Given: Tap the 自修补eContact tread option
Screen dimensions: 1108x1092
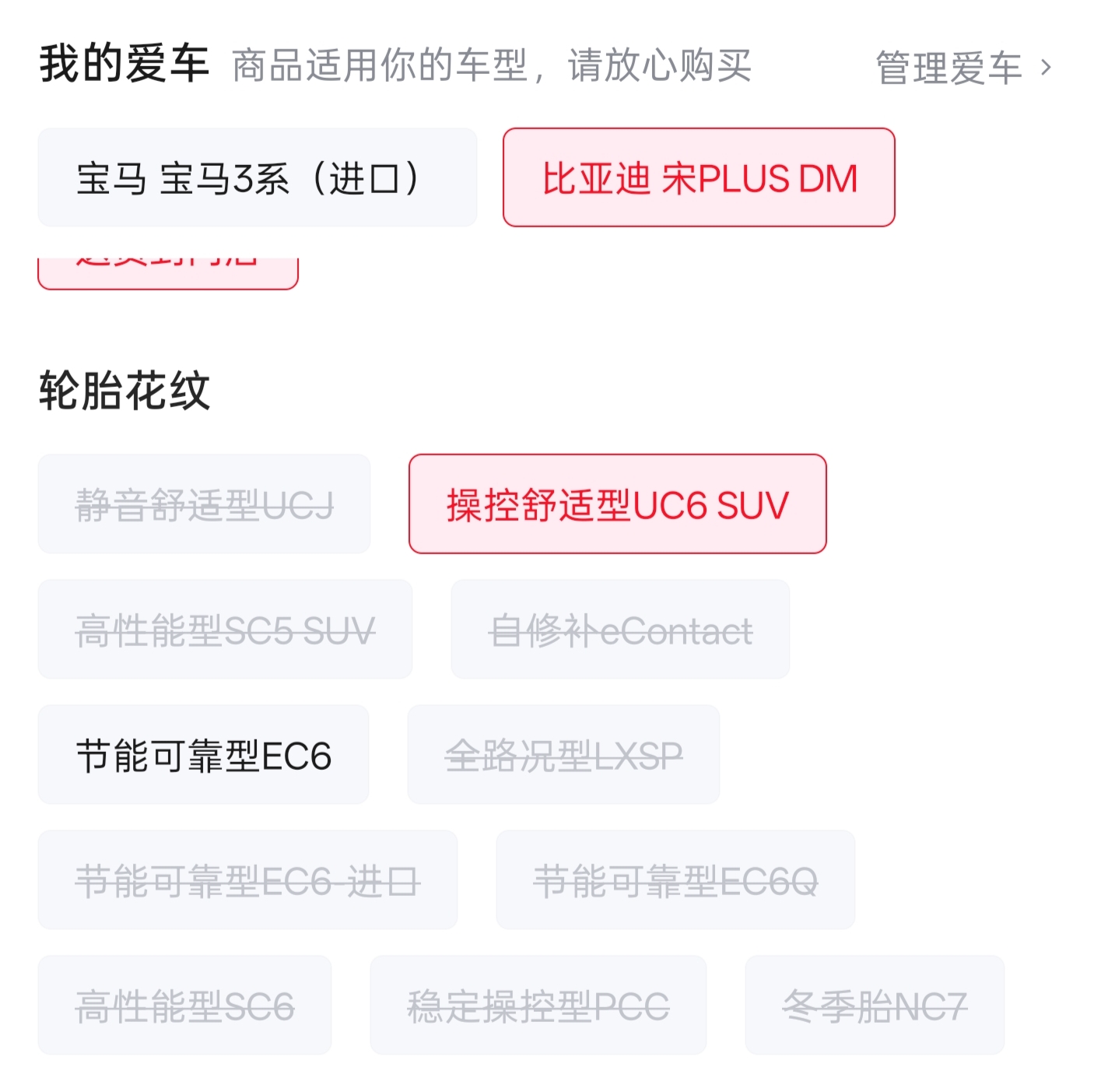Looking at the screenshot, I should point(620,630).
